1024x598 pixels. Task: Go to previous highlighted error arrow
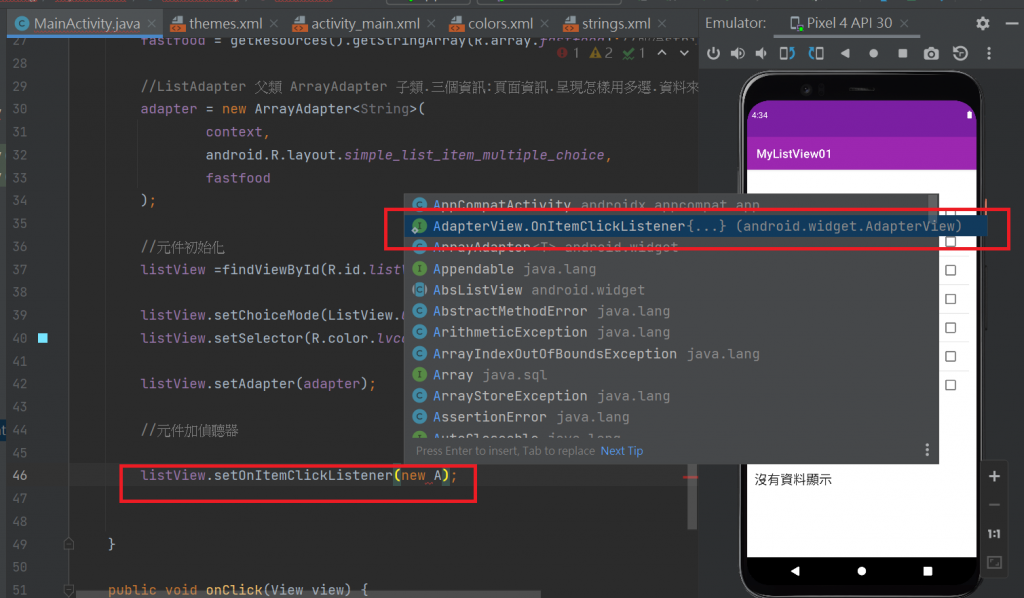(x=662, y=53)
